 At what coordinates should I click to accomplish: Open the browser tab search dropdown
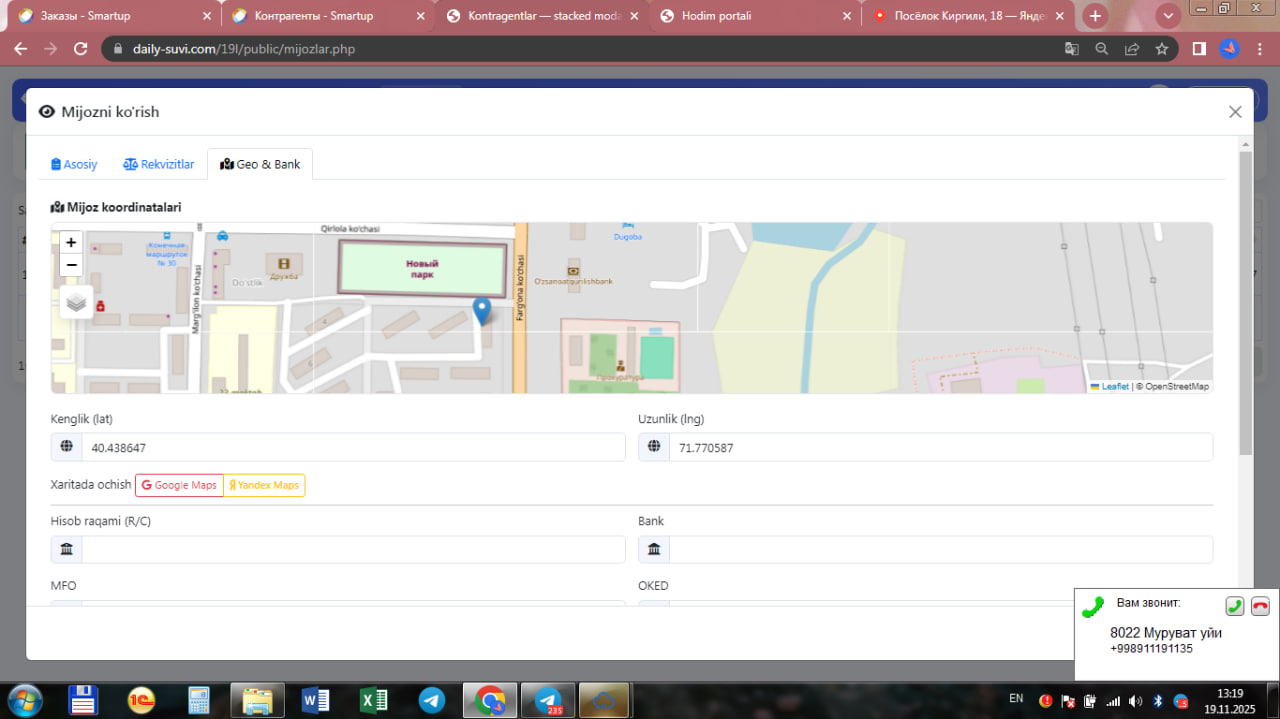point(1167,16)
